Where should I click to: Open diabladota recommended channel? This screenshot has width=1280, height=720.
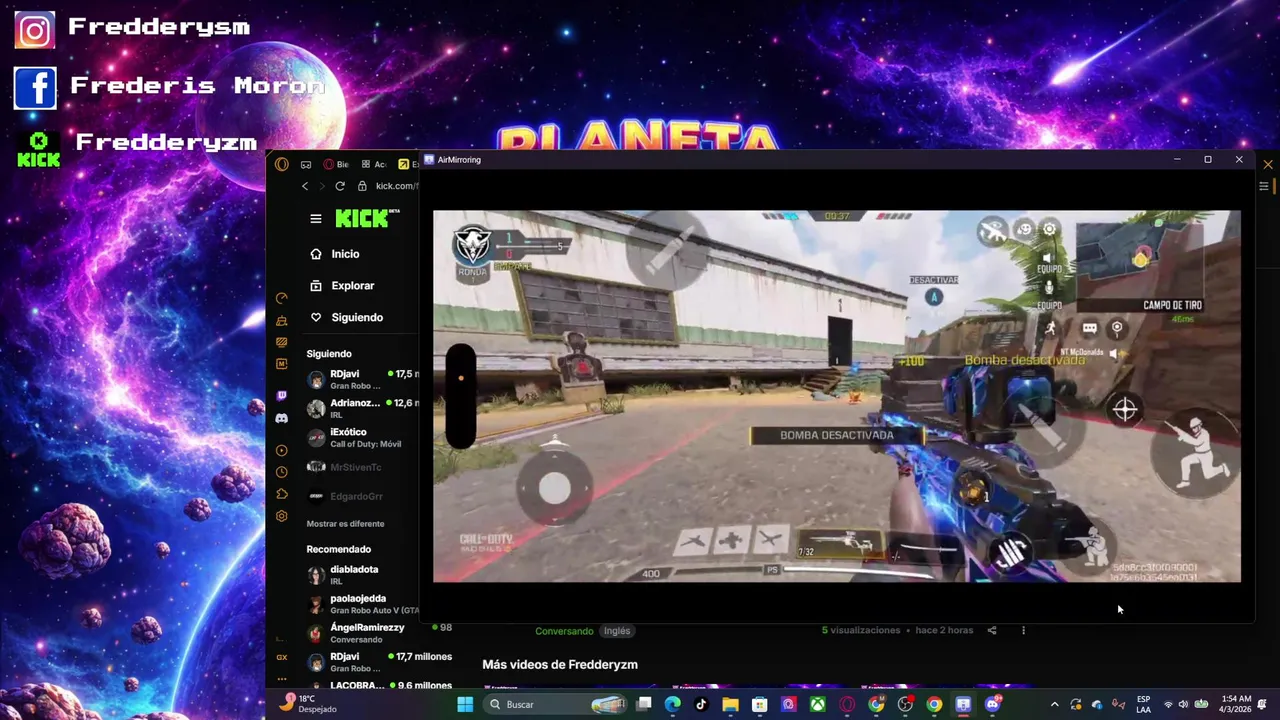[363, 575]
